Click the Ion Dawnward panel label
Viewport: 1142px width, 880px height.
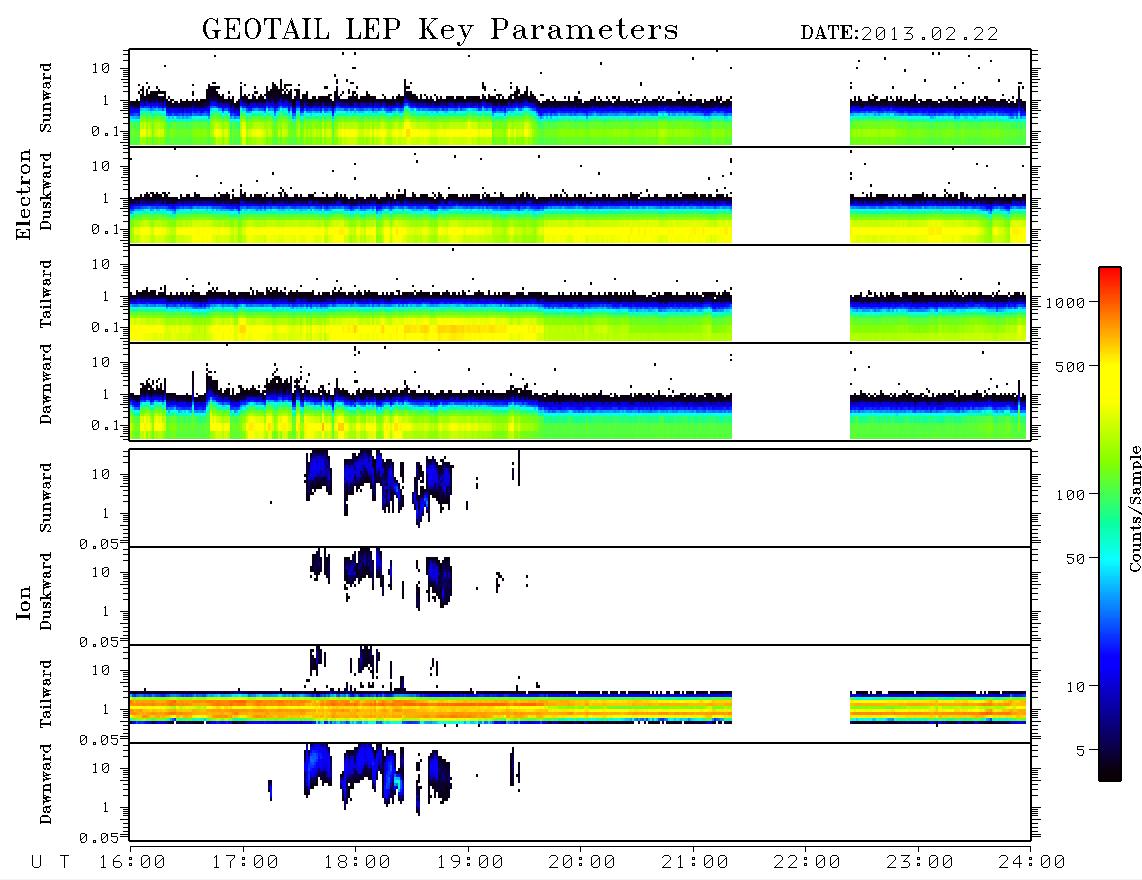[x=46, y=784]
